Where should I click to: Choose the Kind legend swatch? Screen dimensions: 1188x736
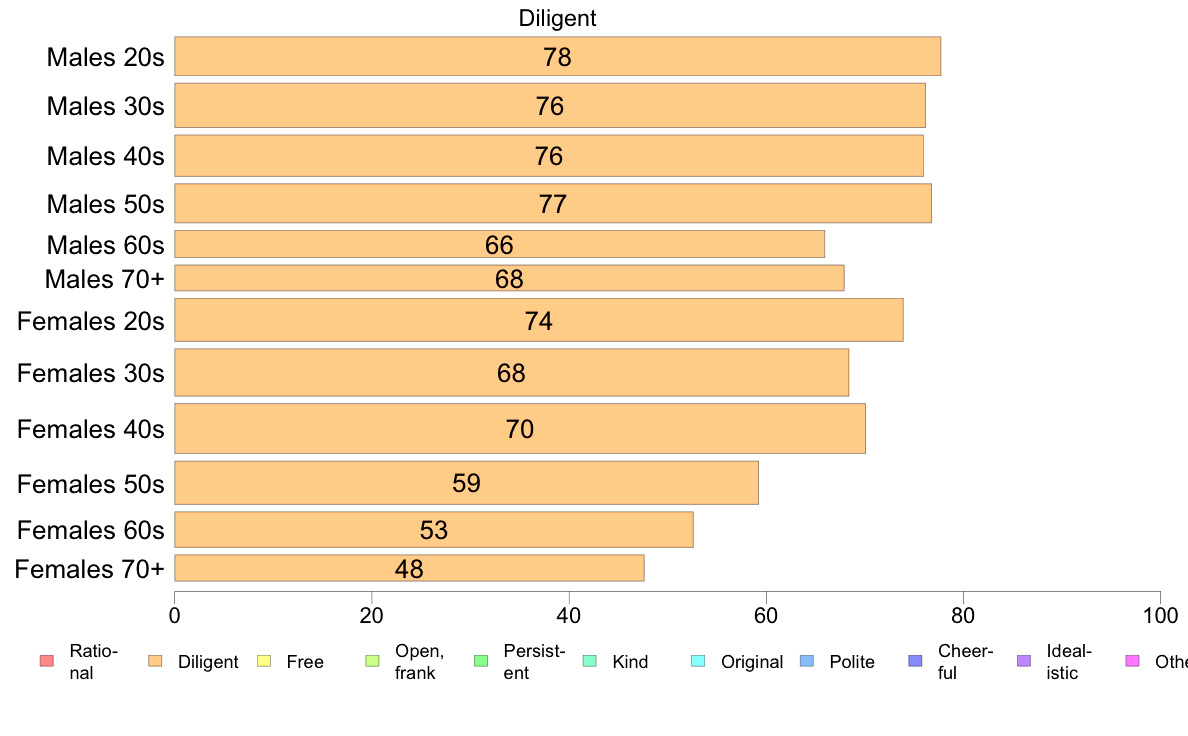click(589, 661)
